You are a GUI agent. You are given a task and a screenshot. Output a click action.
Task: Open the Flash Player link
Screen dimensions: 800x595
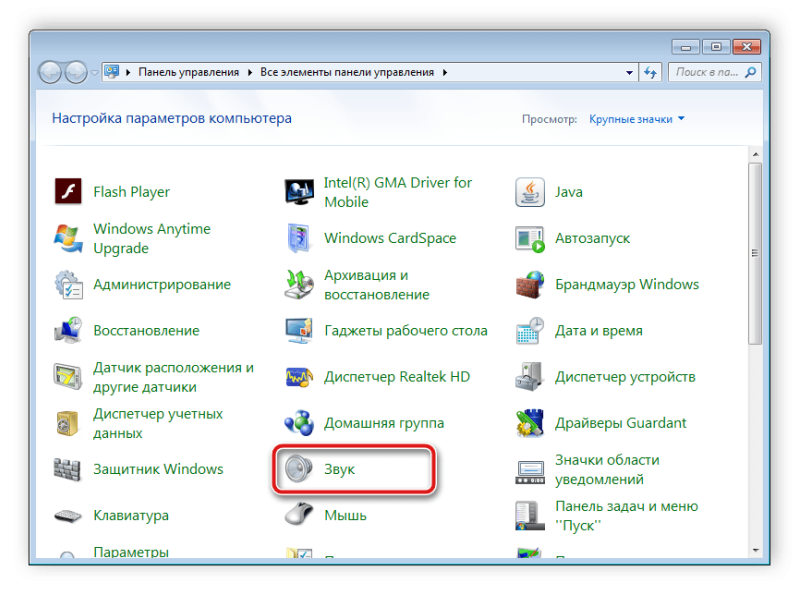pyautogui.click(x=132, y=192)
